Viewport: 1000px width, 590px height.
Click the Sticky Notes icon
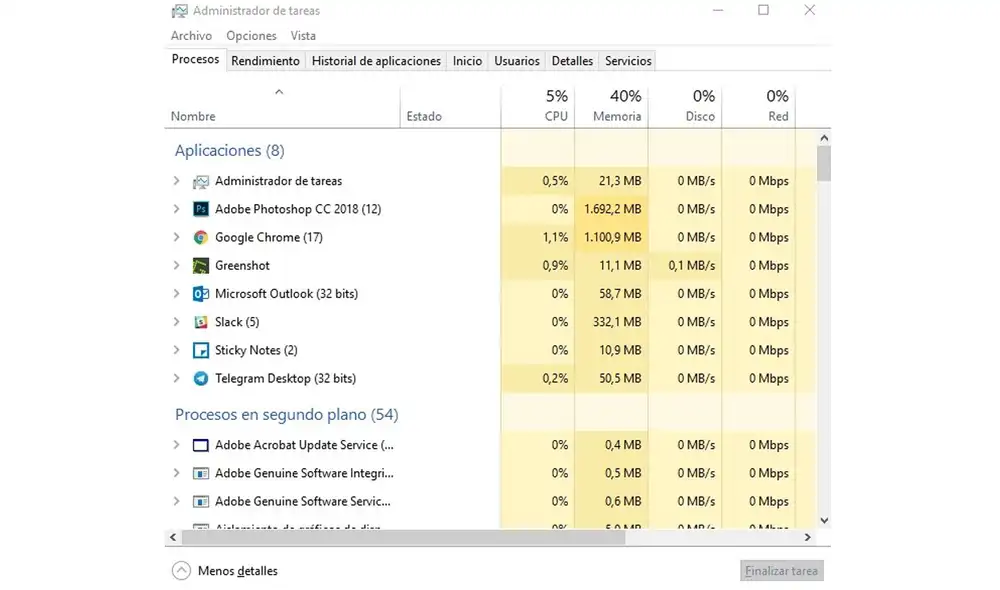[x=201, y=350]
